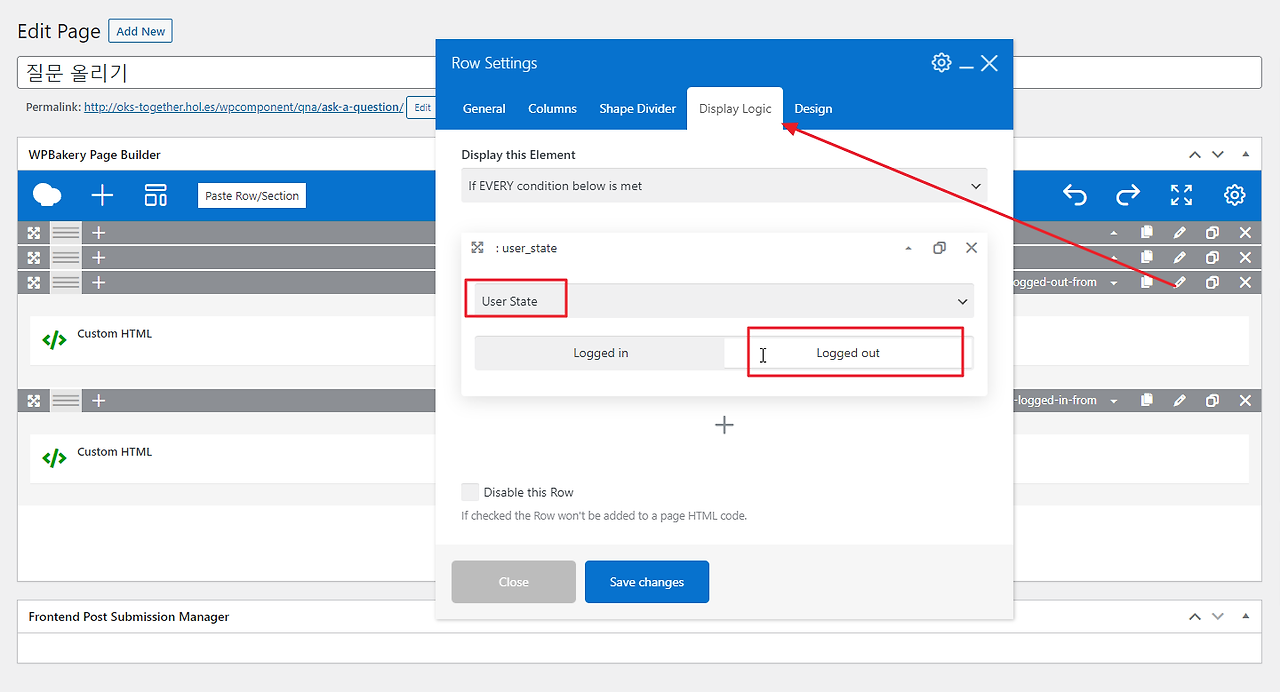Add column to the logged-out-from row
The image size is (1280, 692).
point(98,282)
